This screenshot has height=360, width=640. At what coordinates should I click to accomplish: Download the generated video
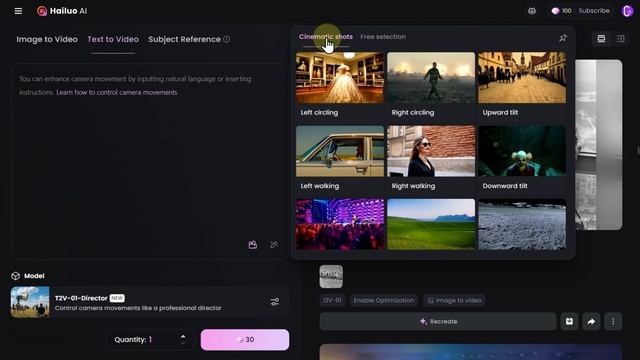(569, 322)
